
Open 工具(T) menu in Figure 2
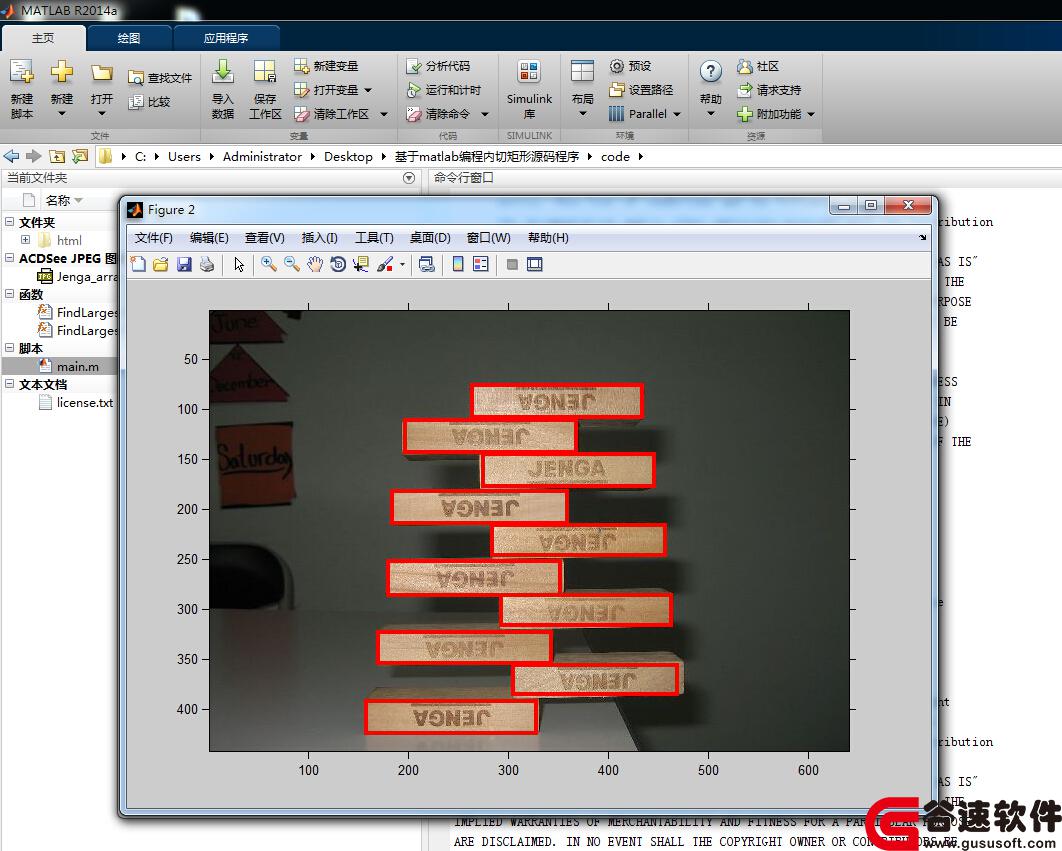pyautogui.click(x=375, y=238)
